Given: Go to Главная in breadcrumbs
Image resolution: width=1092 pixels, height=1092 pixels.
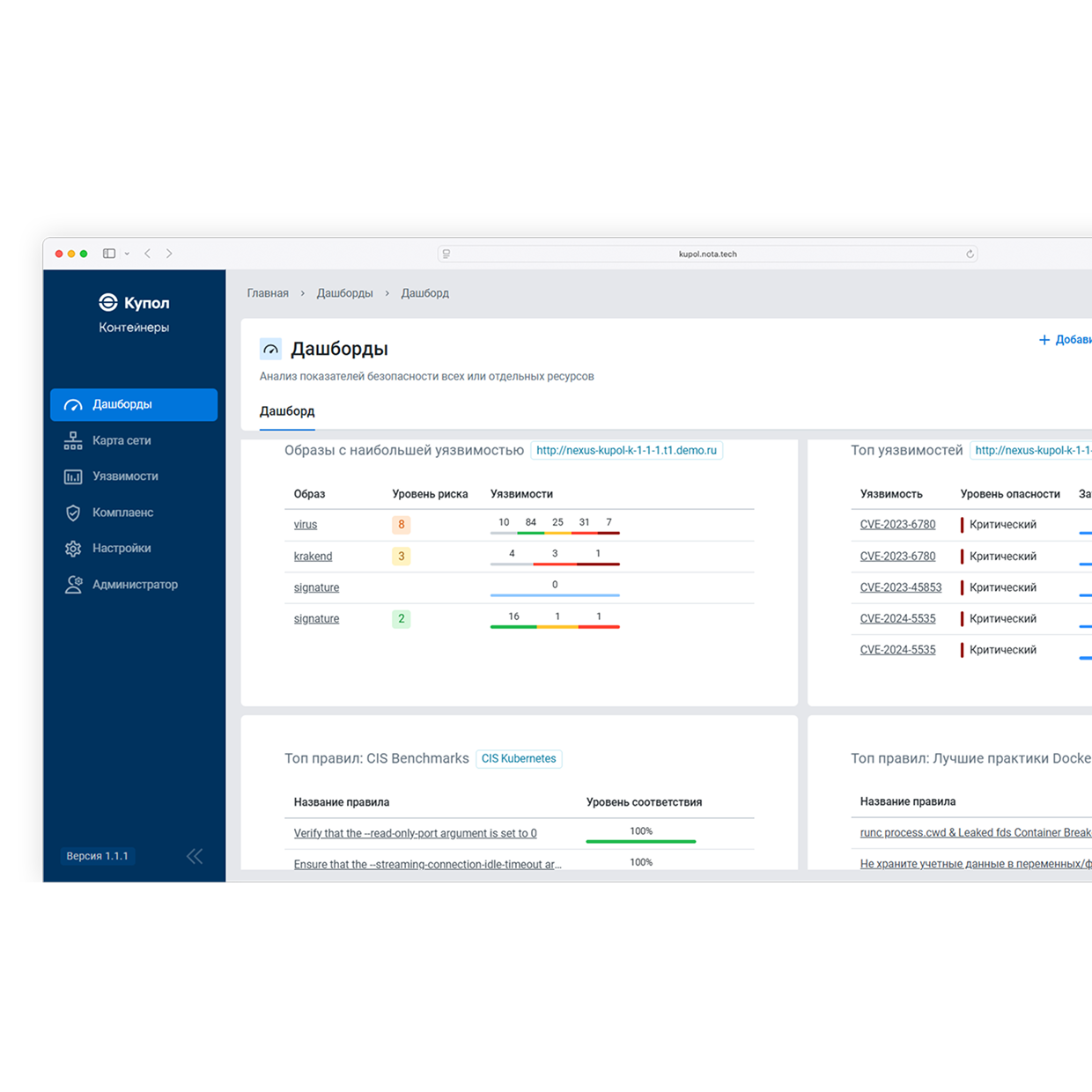Looking at the screenshot, I should (268, 293).
